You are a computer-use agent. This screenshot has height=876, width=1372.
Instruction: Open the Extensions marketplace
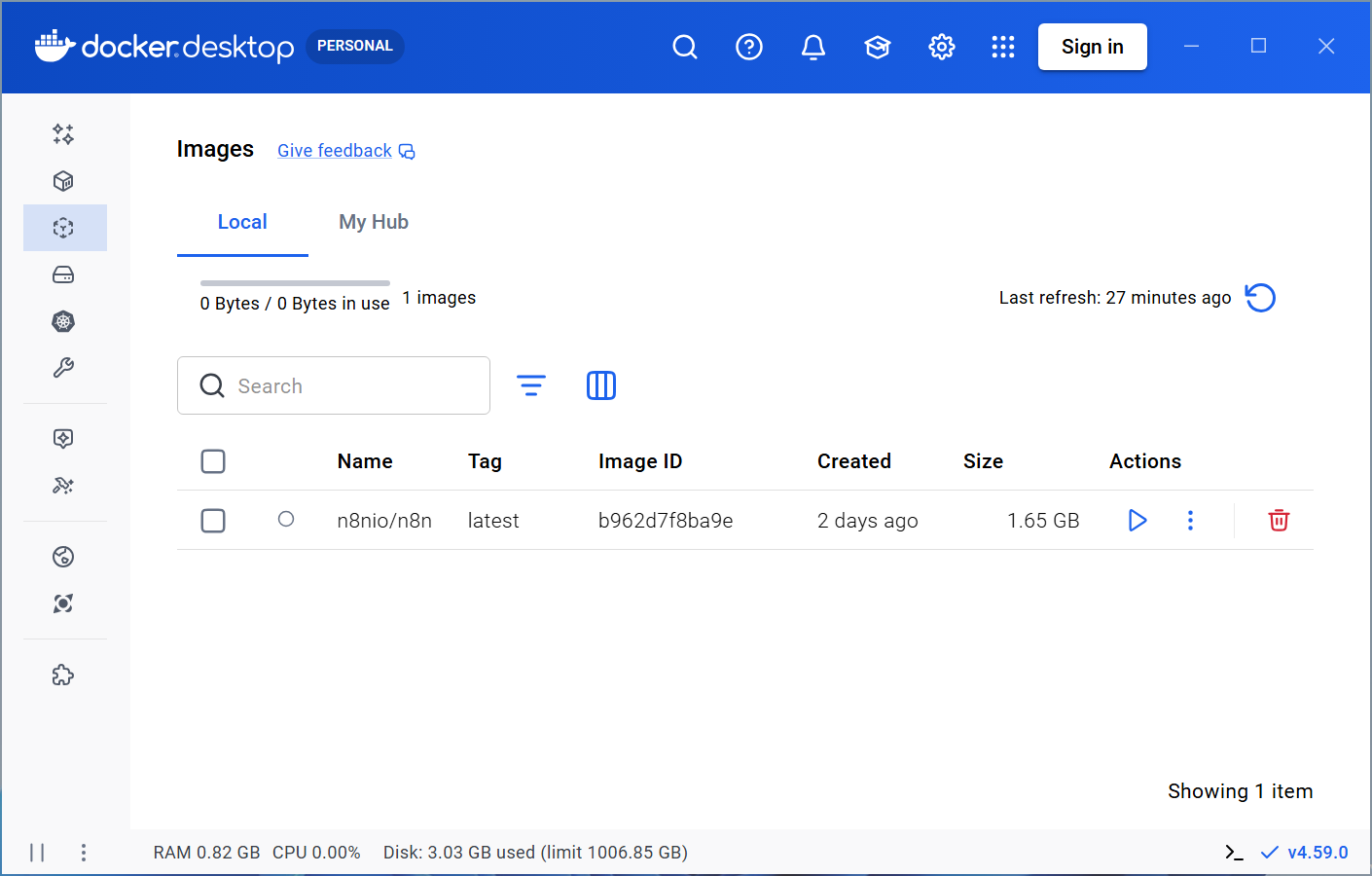(x=63, y=675)
